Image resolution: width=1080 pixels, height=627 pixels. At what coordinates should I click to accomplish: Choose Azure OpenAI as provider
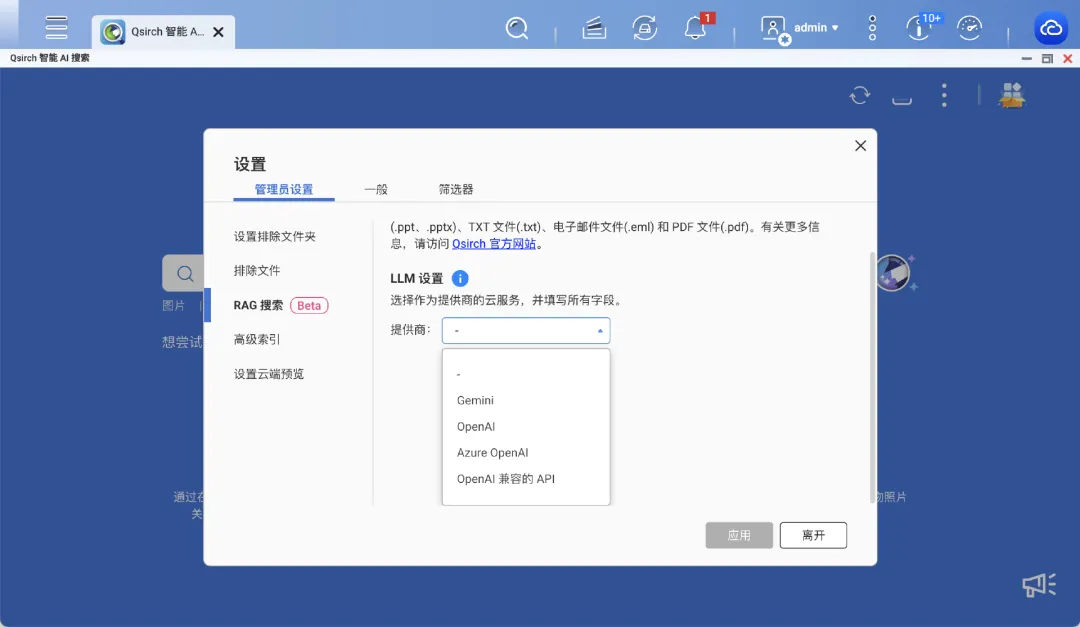tap(493, 453)
